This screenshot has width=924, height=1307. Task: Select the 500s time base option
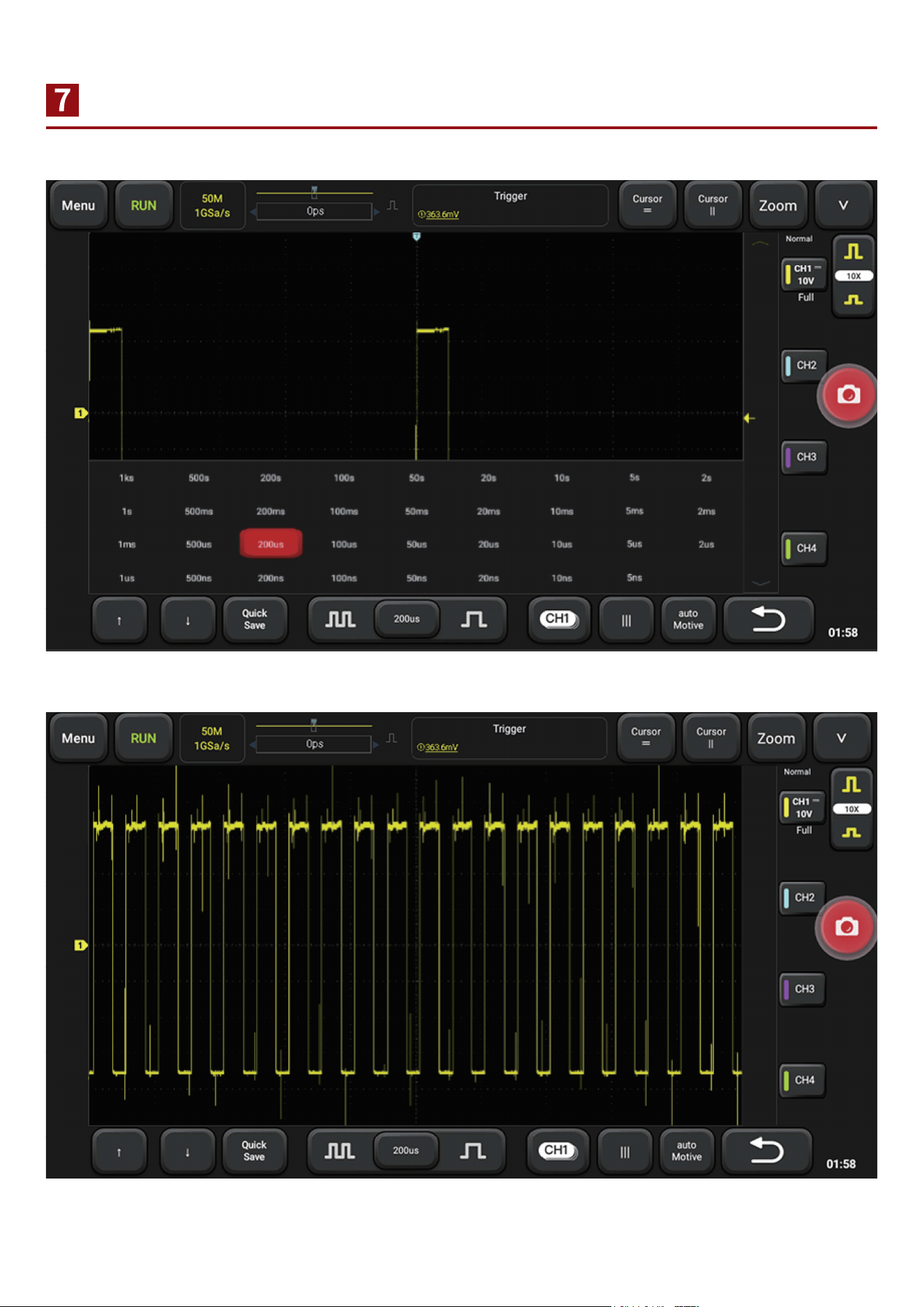coord(199,478)
